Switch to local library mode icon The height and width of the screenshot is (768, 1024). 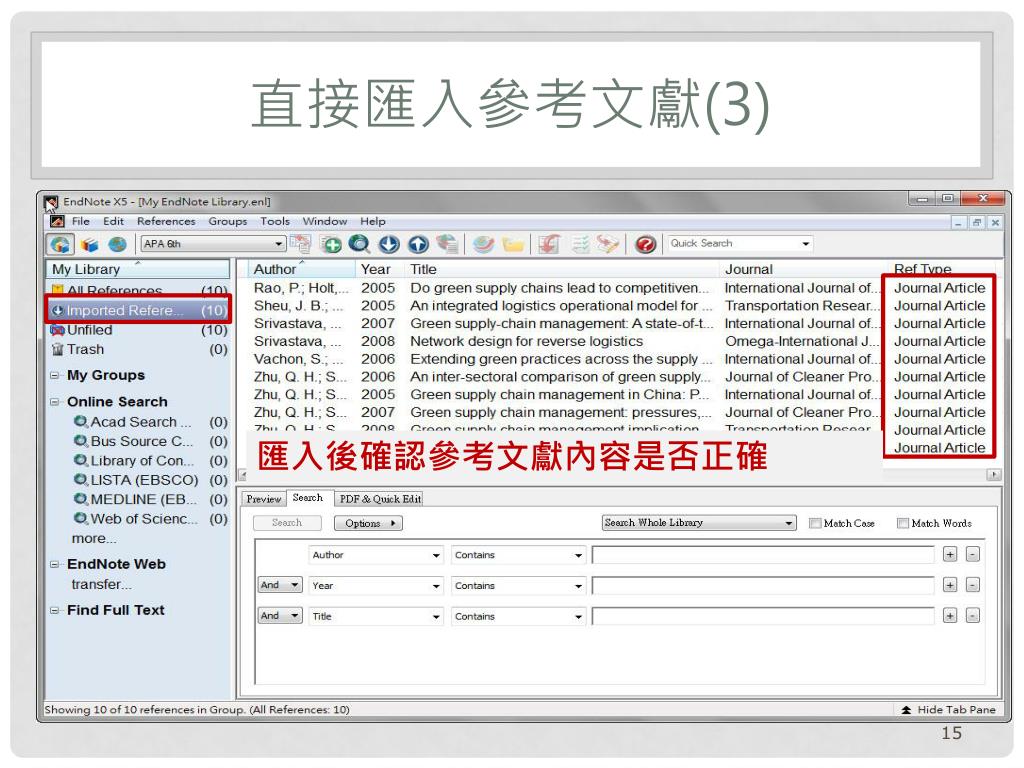(89, 245)
